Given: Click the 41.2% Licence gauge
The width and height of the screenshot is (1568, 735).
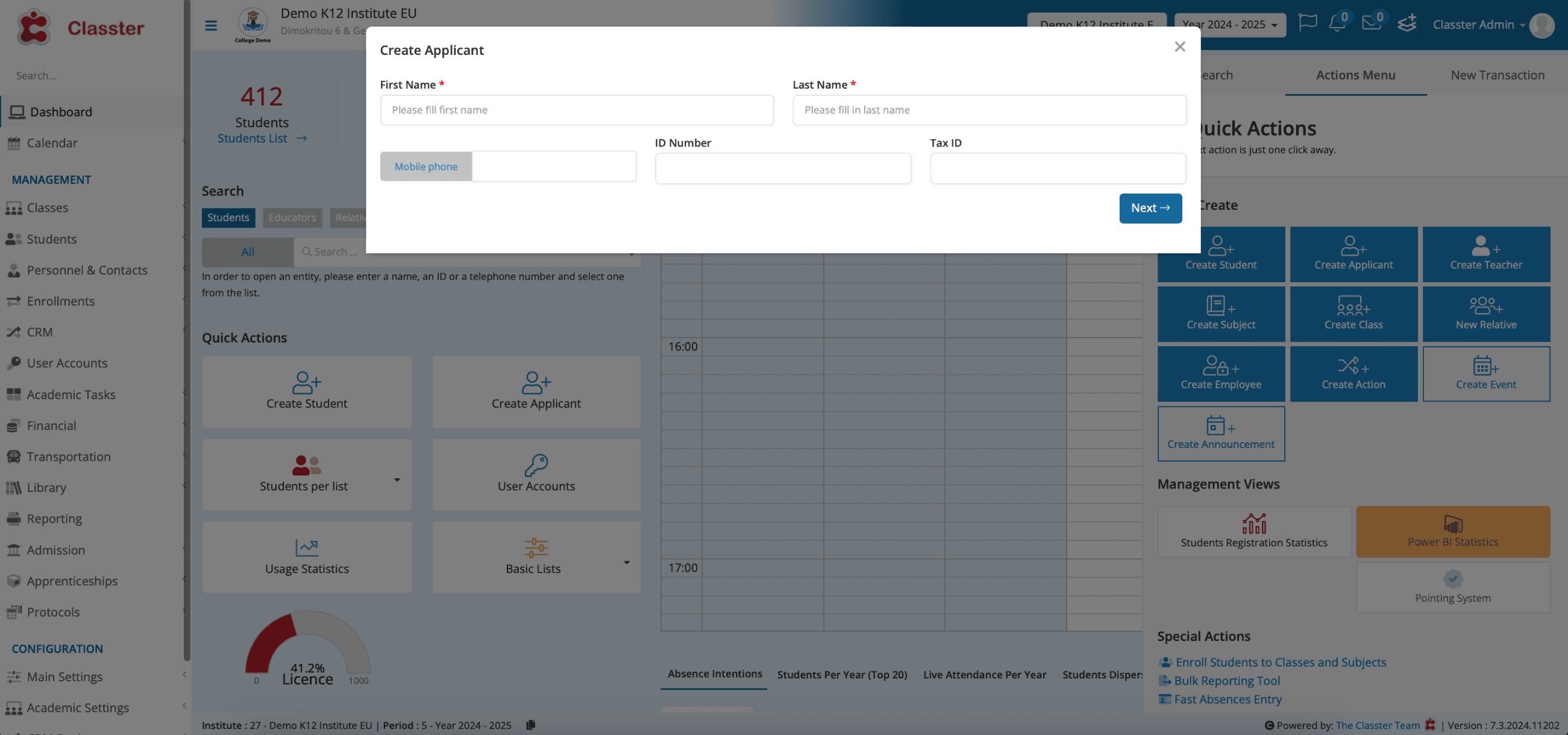Looking at the screenshot, I should [x=307, y=649].
